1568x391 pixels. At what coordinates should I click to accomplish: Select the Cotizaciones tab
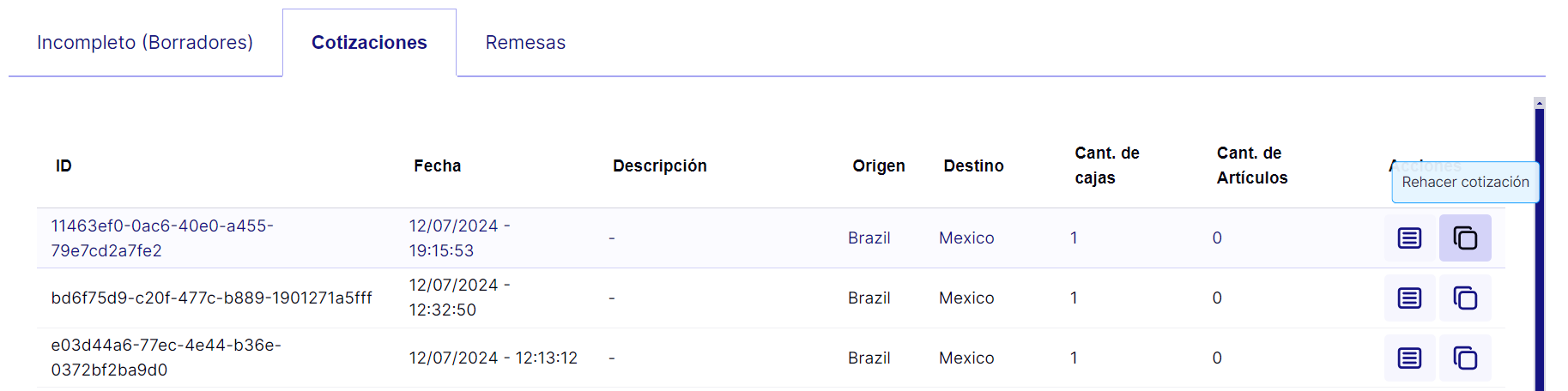tap(369, 42)
